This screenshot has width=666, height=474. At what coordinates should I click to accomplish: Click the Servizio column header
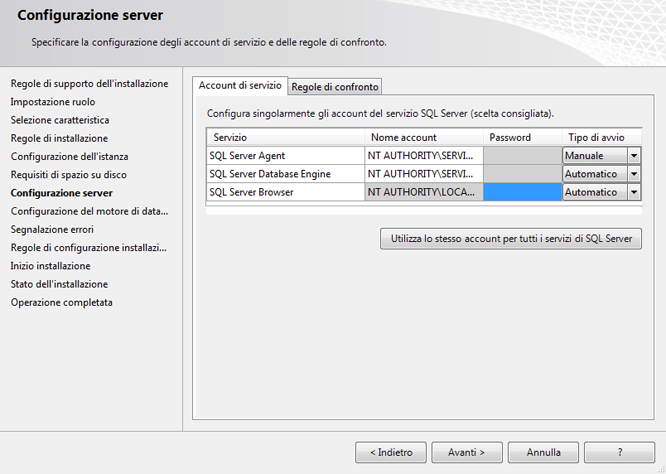pyautogui.click(x=285, y=138)
